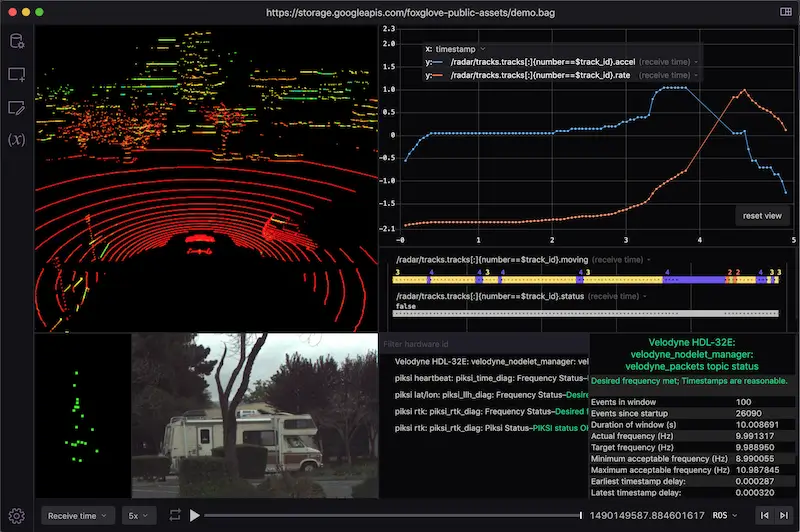The image size is (800, 532).
Task: Click the Events since startup value 26090
Action: [x=748, y=413]
